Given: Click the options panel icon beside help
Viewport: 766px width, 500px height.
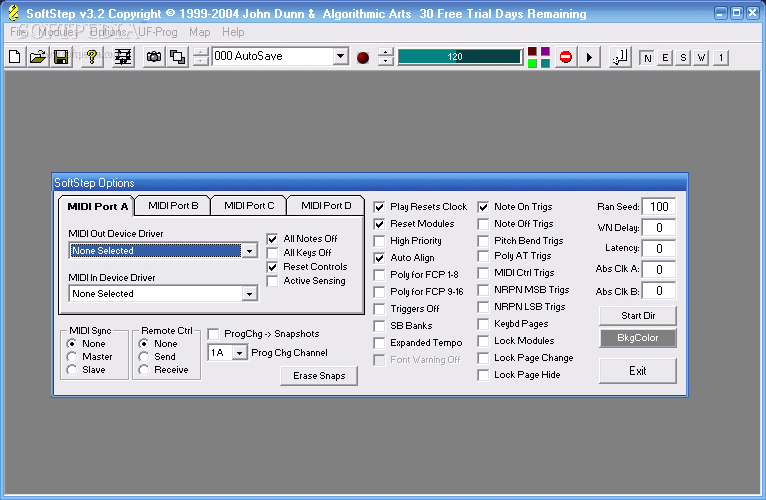Looking at the screenshot, I should tap(123, 57).
